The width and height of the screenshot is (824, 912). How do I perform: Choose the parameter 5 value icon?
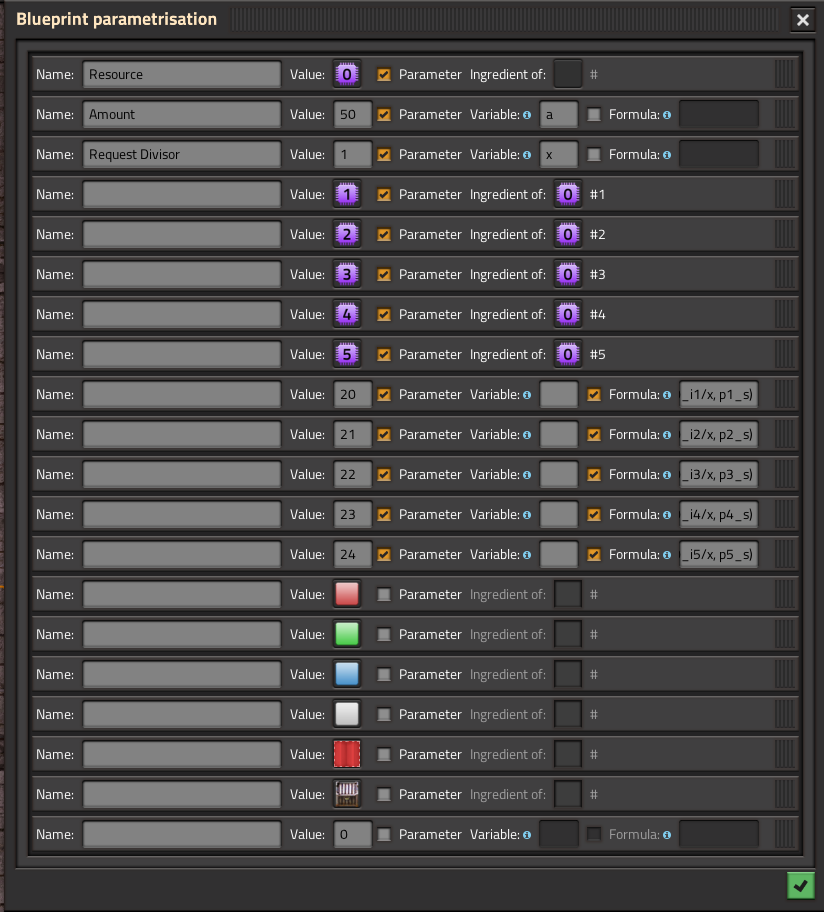pyautogui.click(x=347, y=355)
